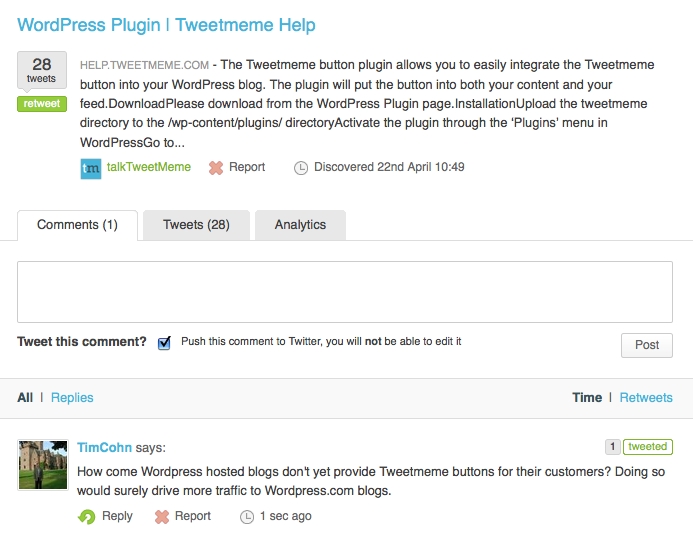Click the red X icon on TimCohn's comment
The width and height of the screenshot is (693, 540).
(x=162, y=517)
